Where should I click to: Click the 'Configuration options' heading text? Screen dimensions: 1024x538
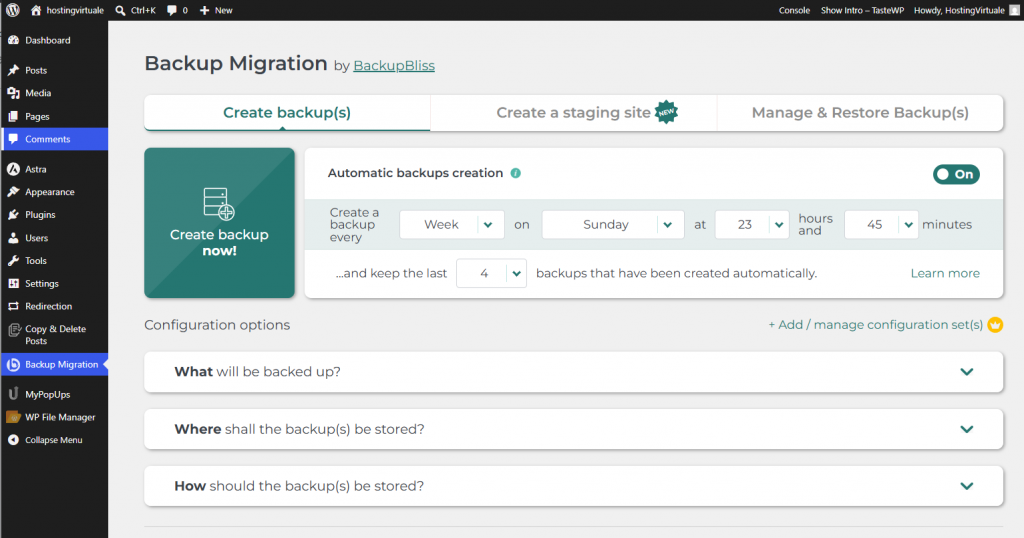click(x=217, y=325)
